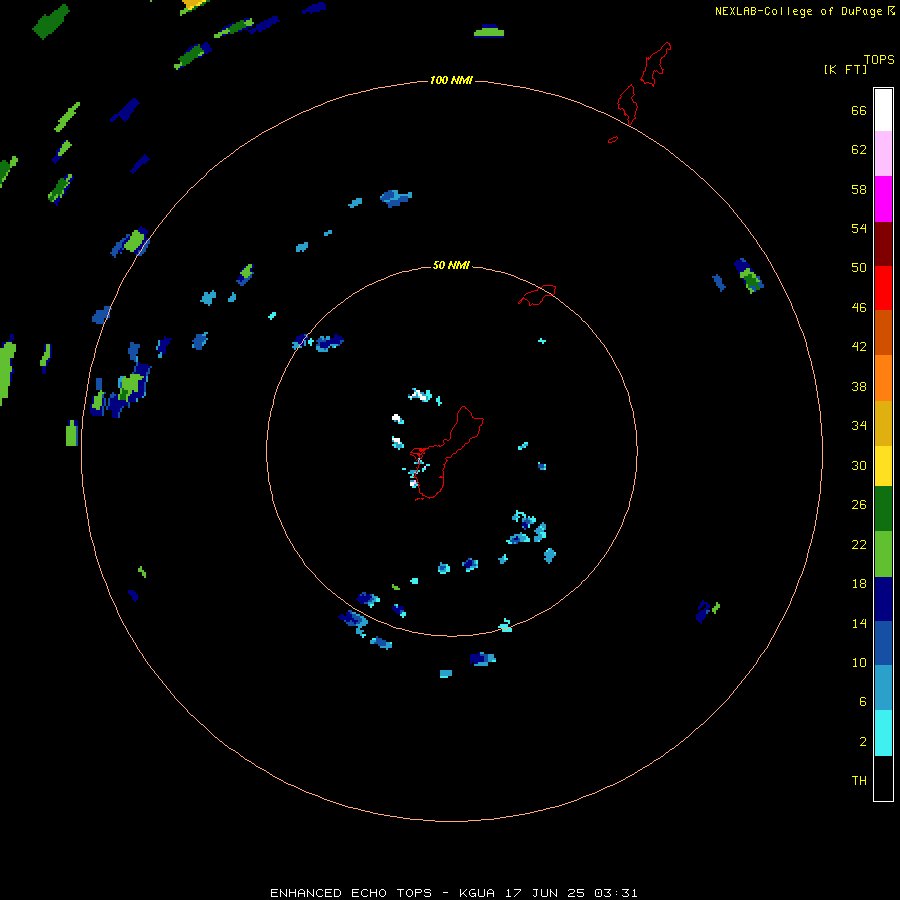
Task: Click the navy blue legend swatch
Action: (883, 599)
